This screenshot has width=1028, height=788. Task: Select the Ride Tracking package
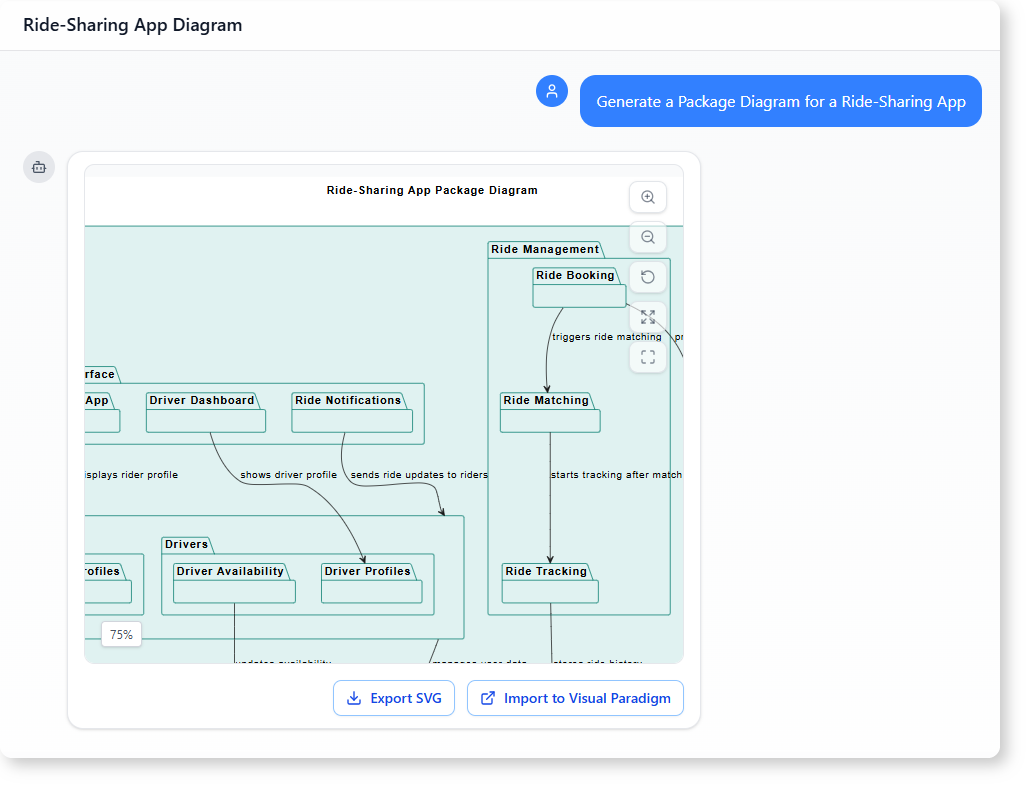[550, 584]
